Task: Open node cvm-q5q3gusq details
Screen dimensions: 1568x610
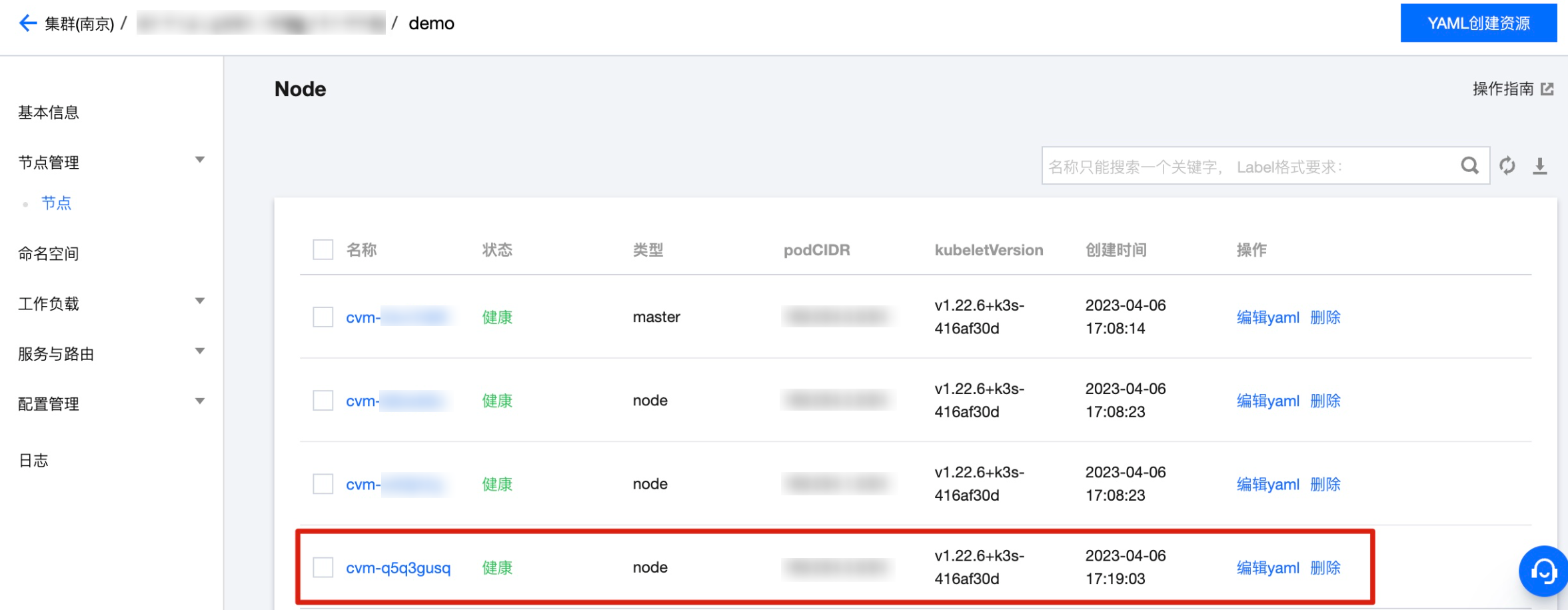Action: tap(398, 568)
